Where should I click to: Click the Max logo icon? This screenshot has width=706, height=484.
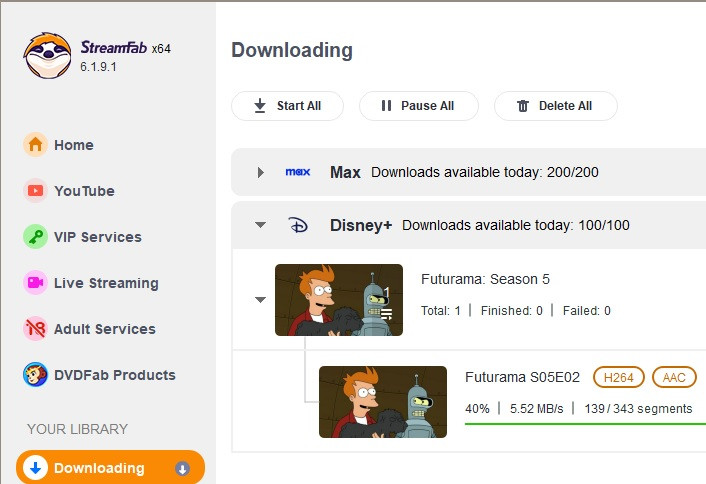(298, 172)
